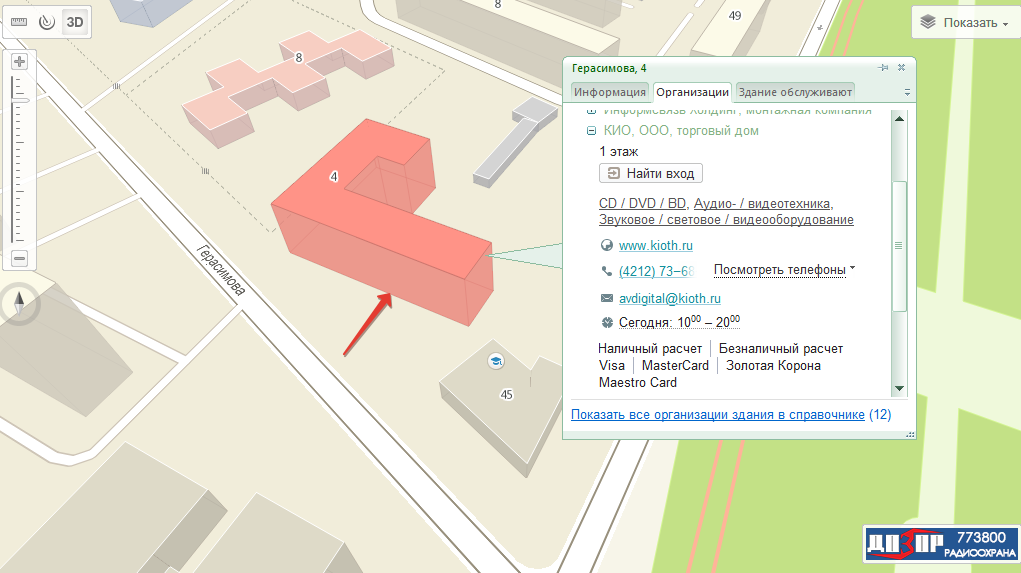Image resolution: width=1021 pixels, height=573 pixels.
Task: Open the Аудио- / видеотехника category link
Action: [762, 204]
